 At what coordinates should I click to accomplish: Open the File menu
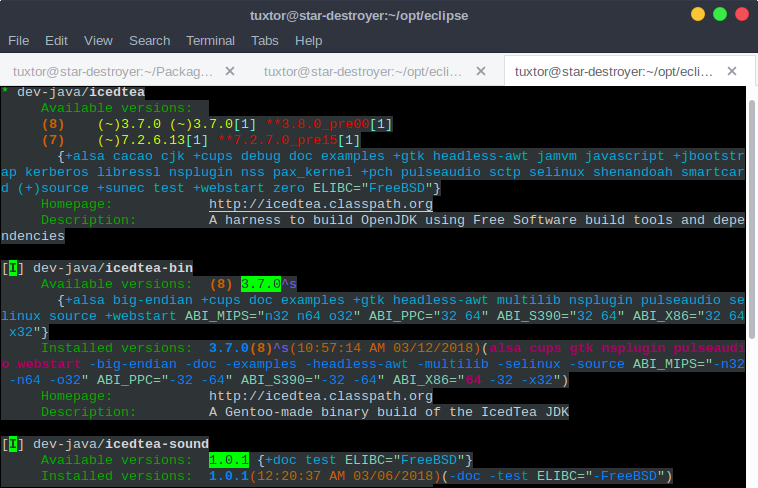(x=18, y=41)
